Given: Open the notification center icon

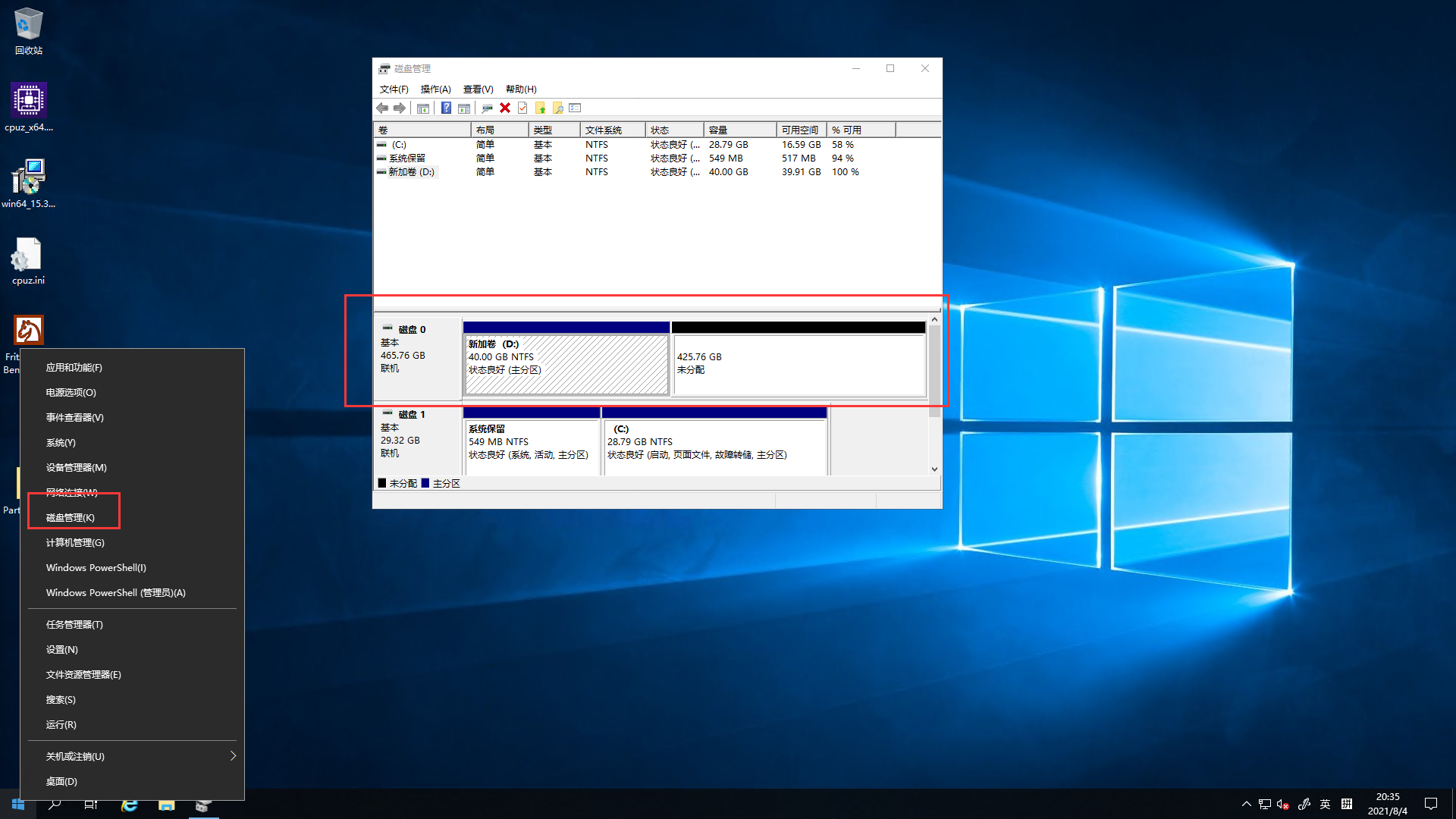Looking at the screenshot, I should click(x=1431, y=804).
